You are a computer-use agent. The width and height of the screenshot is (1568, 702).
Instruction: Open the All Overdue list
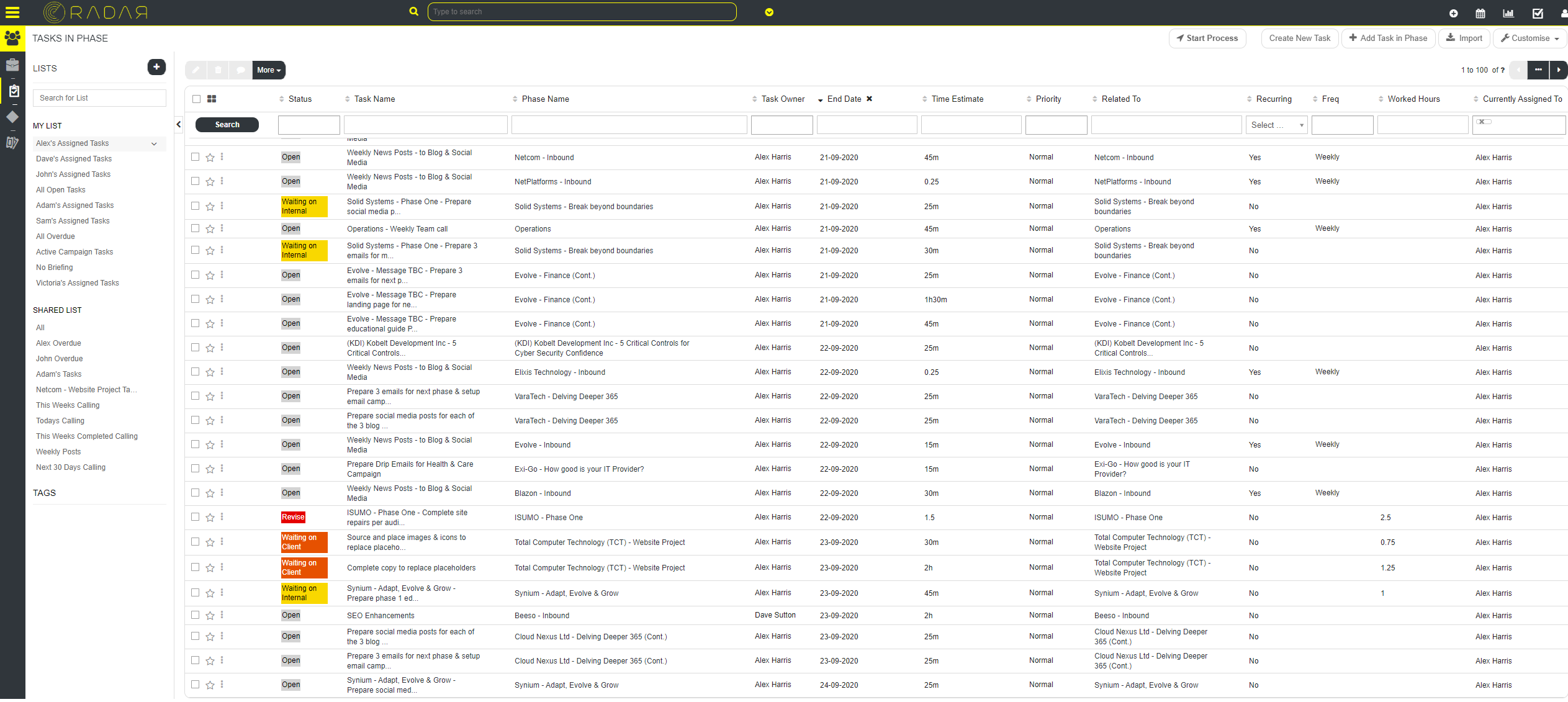coord(55,236)
